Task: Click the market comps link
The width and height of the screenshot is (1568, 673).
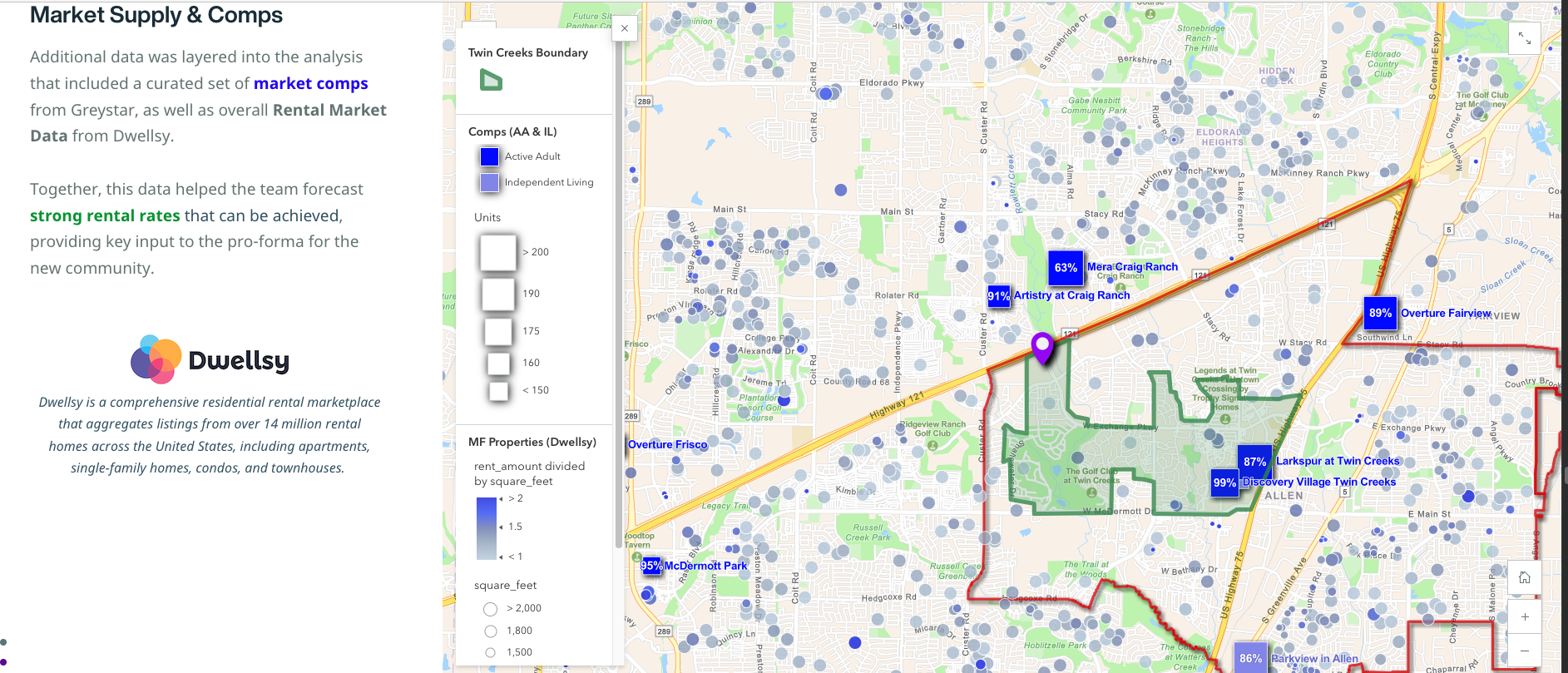Action: tap(311, 83)
